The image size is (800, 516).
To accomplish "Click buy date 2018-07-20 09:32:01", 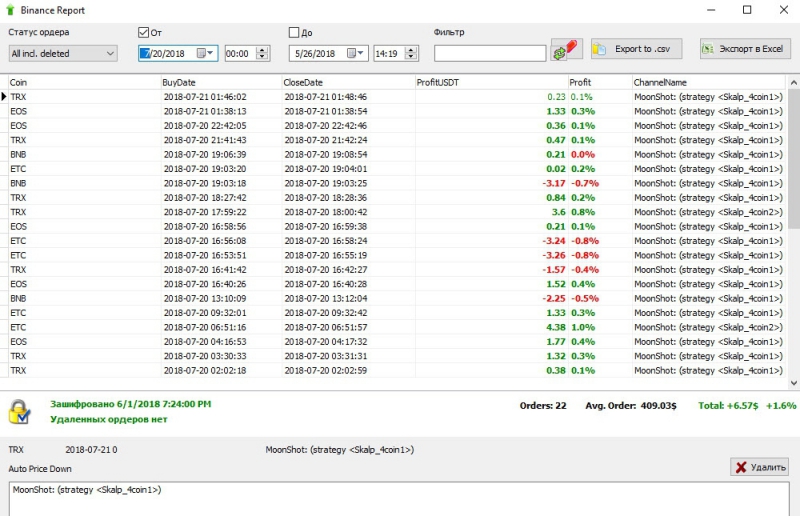I will [205, 313].
